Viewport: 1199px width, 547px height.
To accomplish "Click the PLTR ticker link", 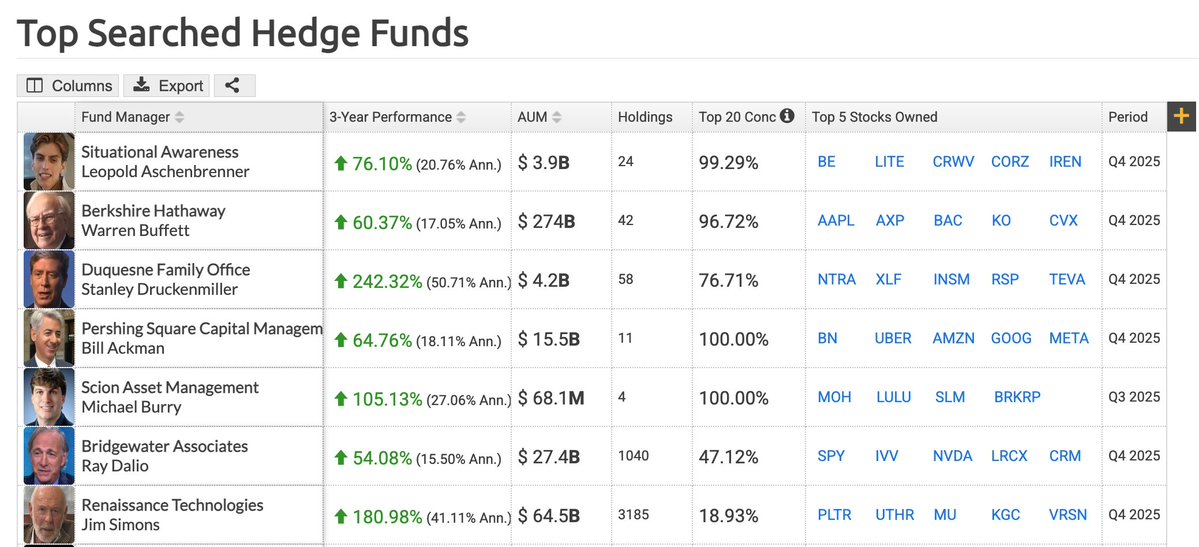I will [x=834, y=516].
